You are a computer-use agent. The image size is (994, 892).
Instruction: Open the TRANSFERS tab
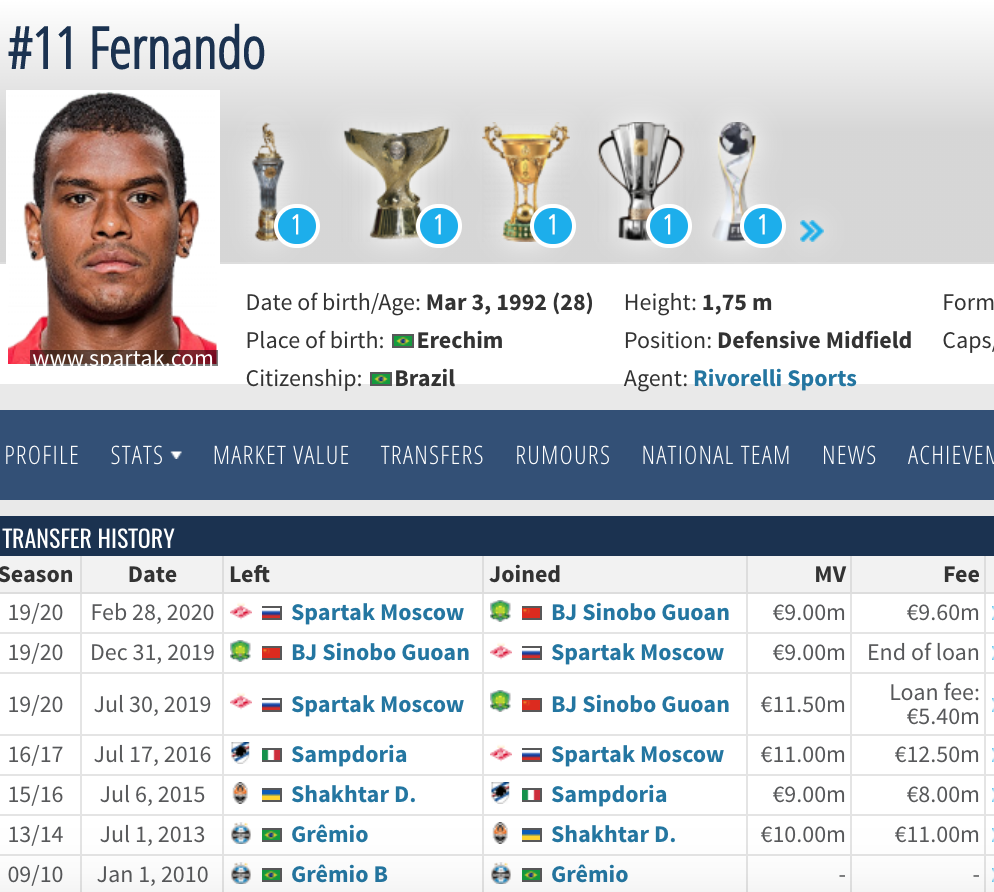point(432,455)
